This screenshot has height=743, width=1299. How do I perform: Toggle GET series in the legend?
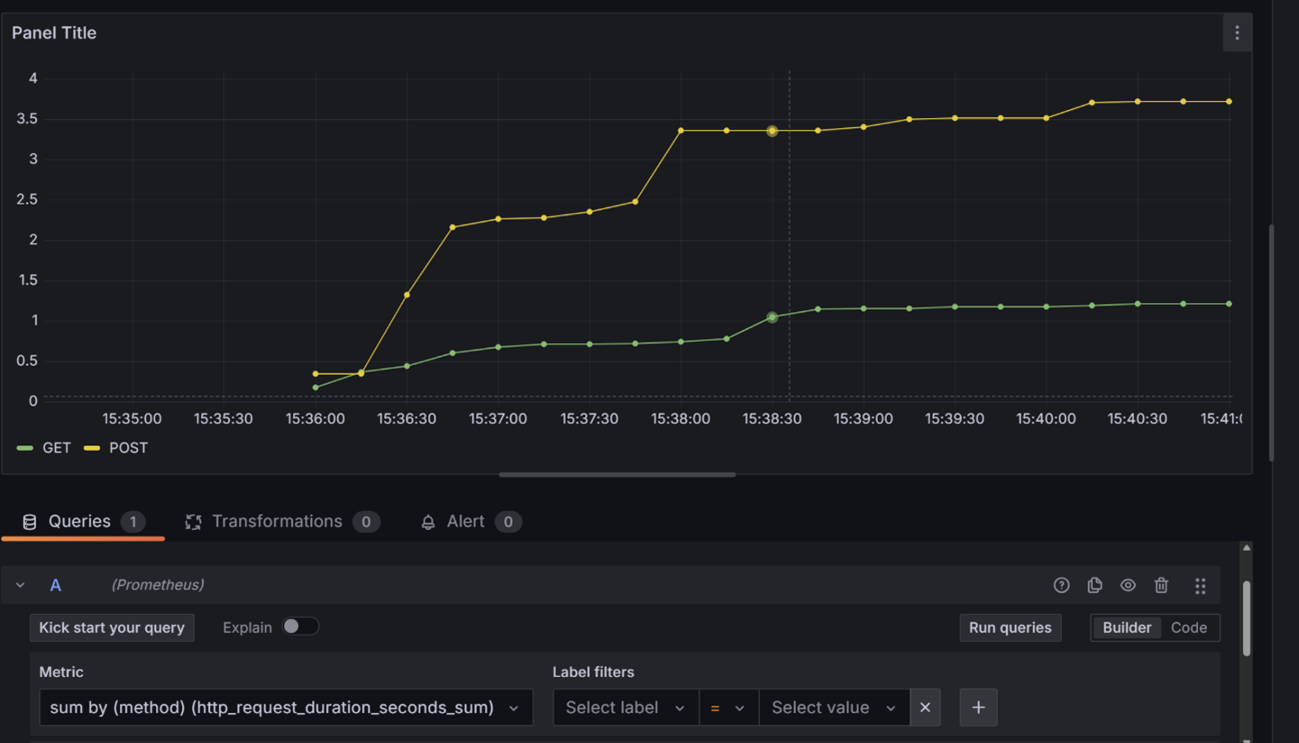tap(45, 448)
